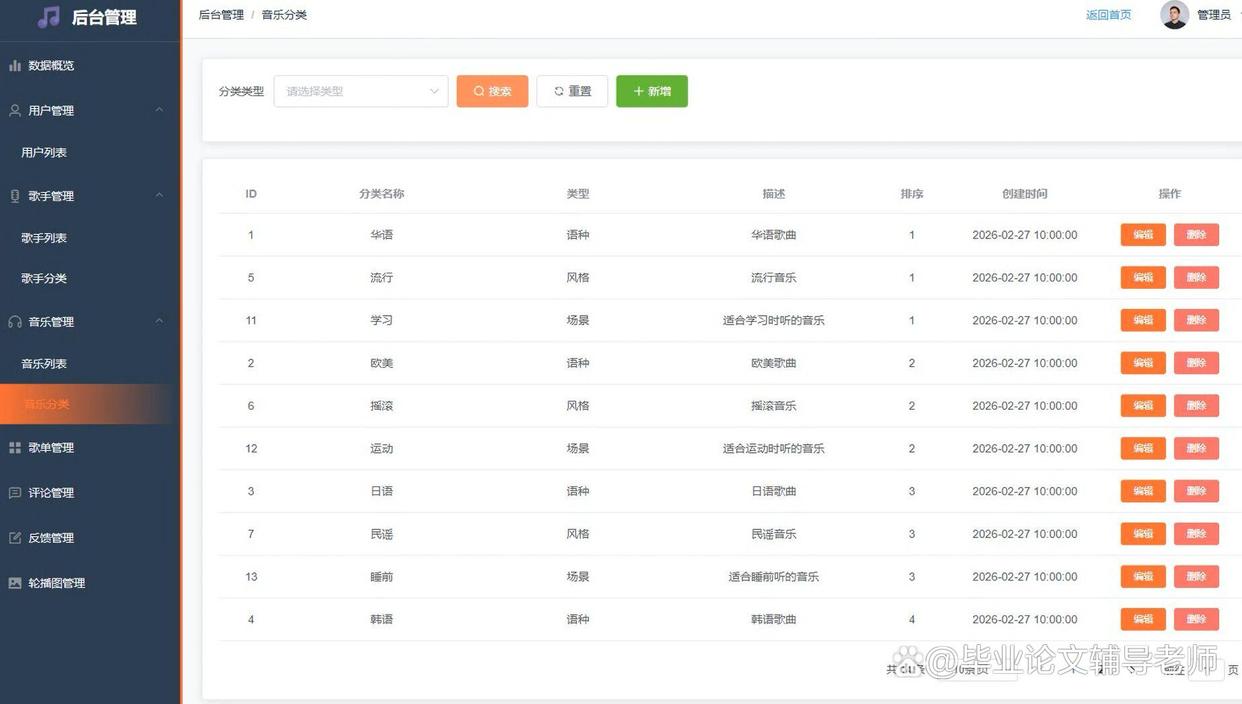Screen dimensions: 1242x704
Task: Edit the 学习 category row
Action: [x=1143, y=320]
